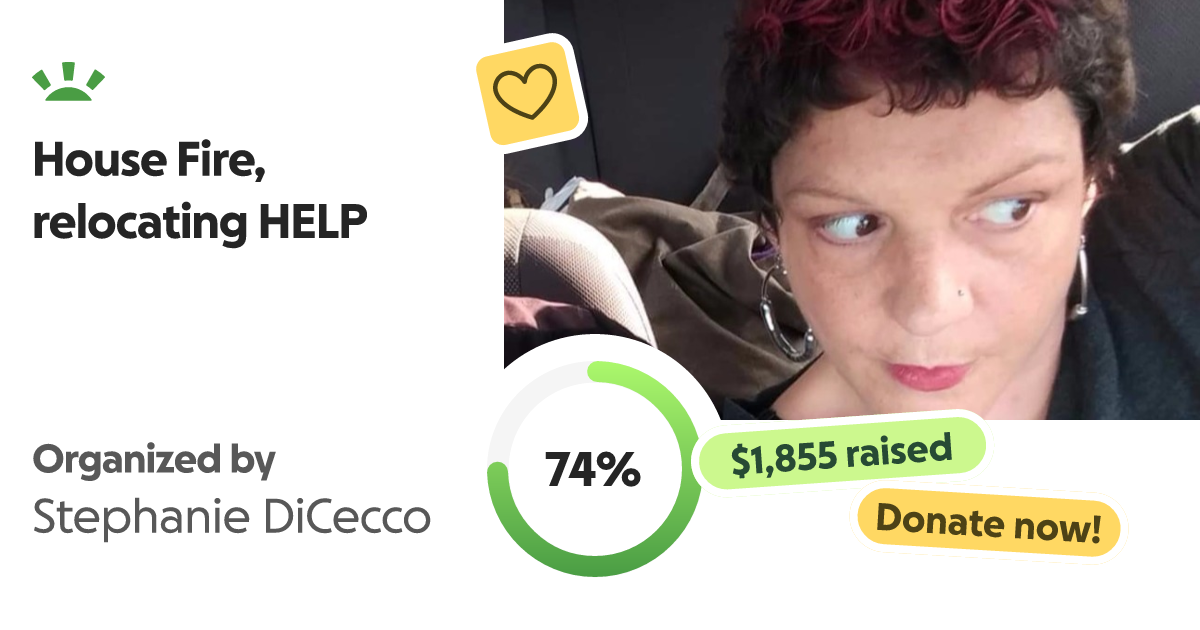This screenshot has height=630, width=1200.
Task: Select the 74% progress label
Action: (x=592, y=470)
